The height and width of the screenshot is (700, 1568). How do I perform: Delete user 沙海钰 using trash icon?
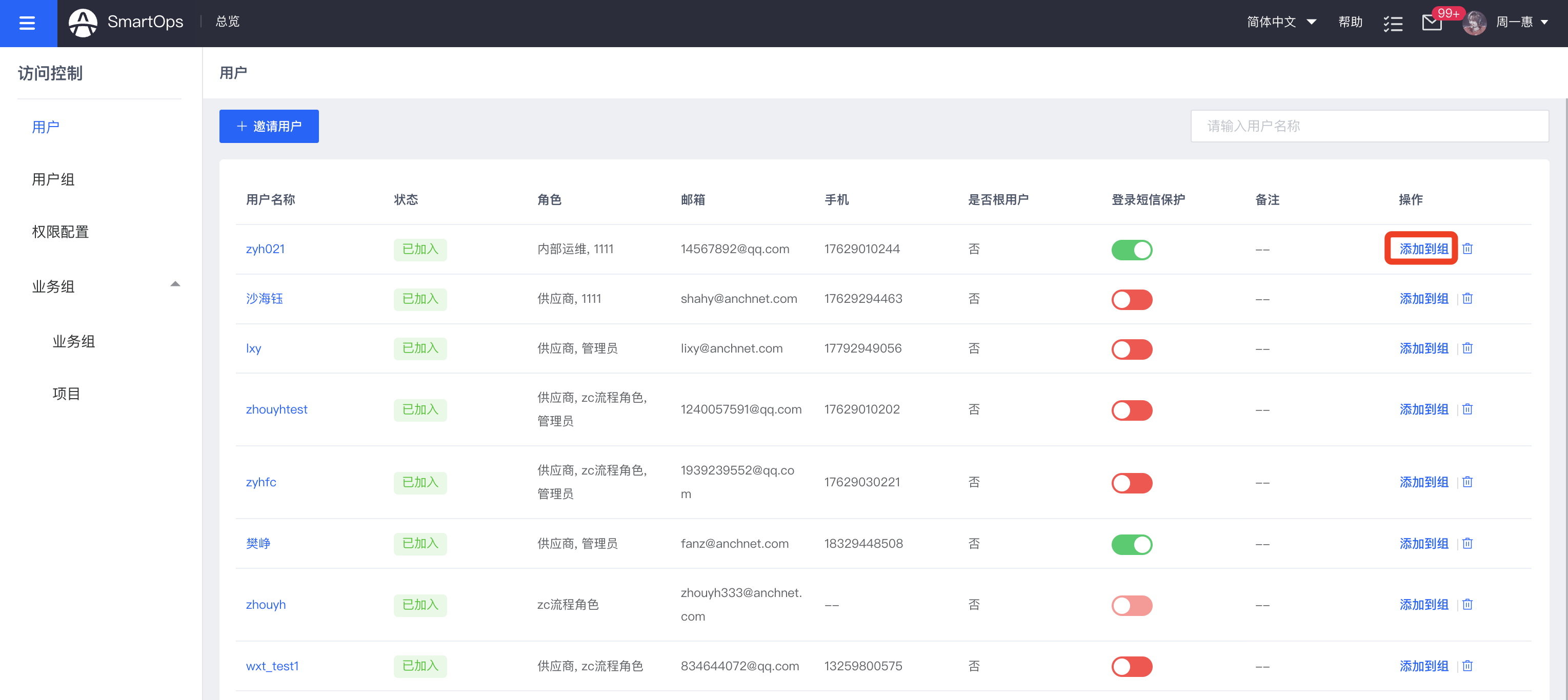pyautogui.click(x=1467, y=299)
